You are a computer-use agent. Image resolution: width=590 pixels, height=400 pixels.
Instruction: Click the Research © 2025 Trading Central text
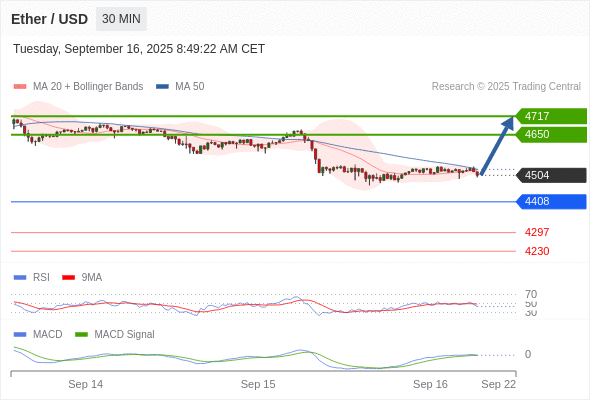pyautogui.click(x=506, y=87)
